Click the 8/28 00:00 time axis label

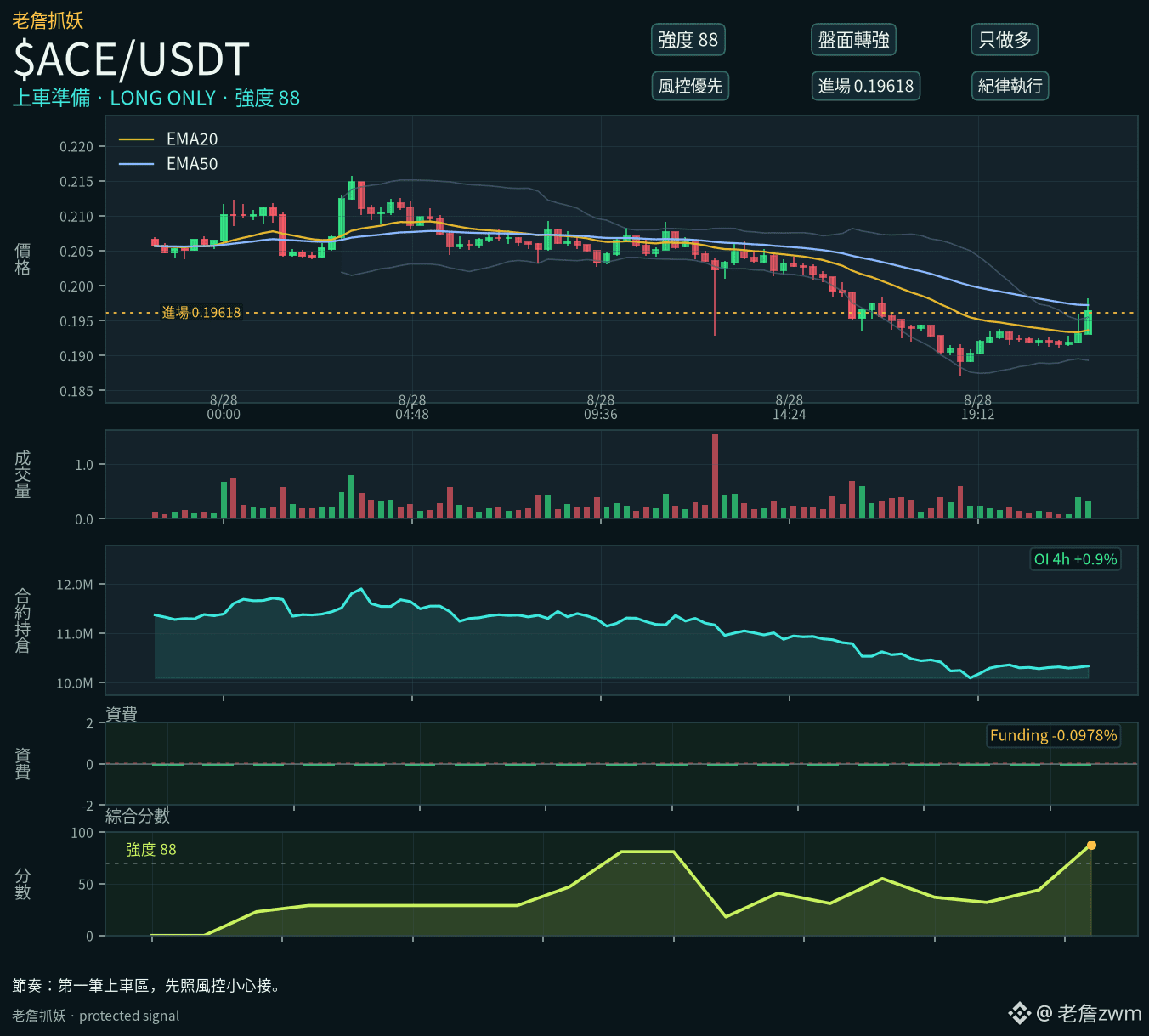click(x=224, y=407)
